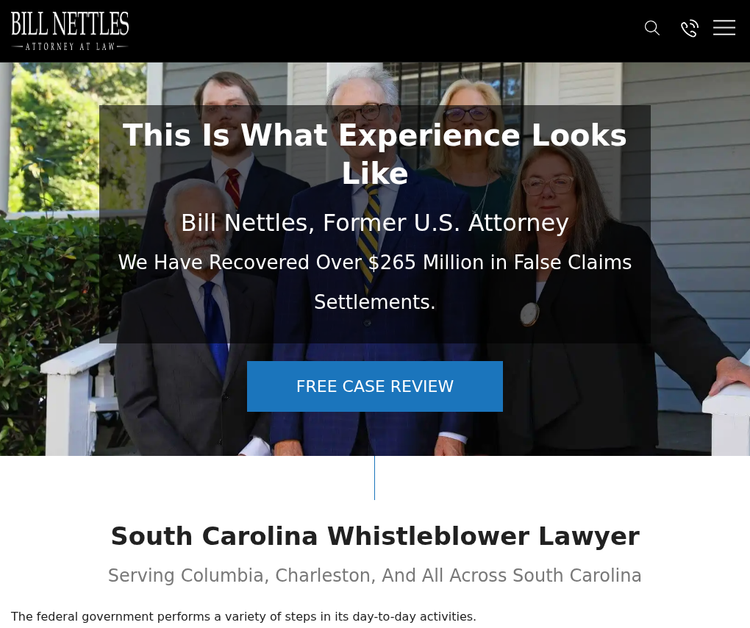Click the 'South Carolina Whistleblower Lawyer' heading
Image resolution: width=750 pixels, height=628 pixels.
click(375, 536)
